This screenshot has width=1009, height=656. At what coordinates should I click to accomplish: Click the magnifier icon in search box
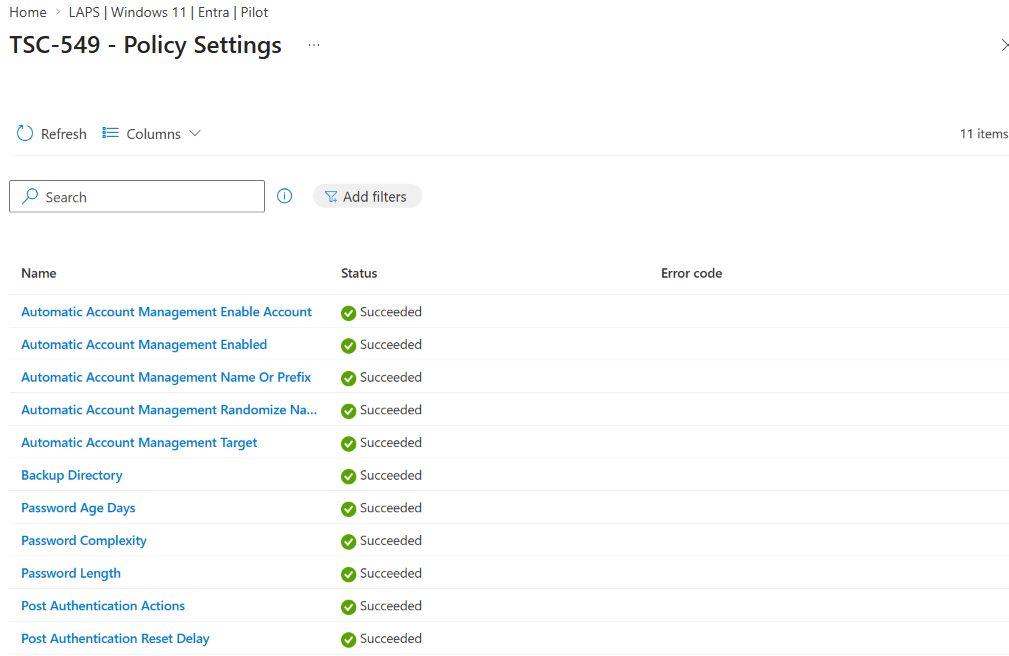pos(30,196)
